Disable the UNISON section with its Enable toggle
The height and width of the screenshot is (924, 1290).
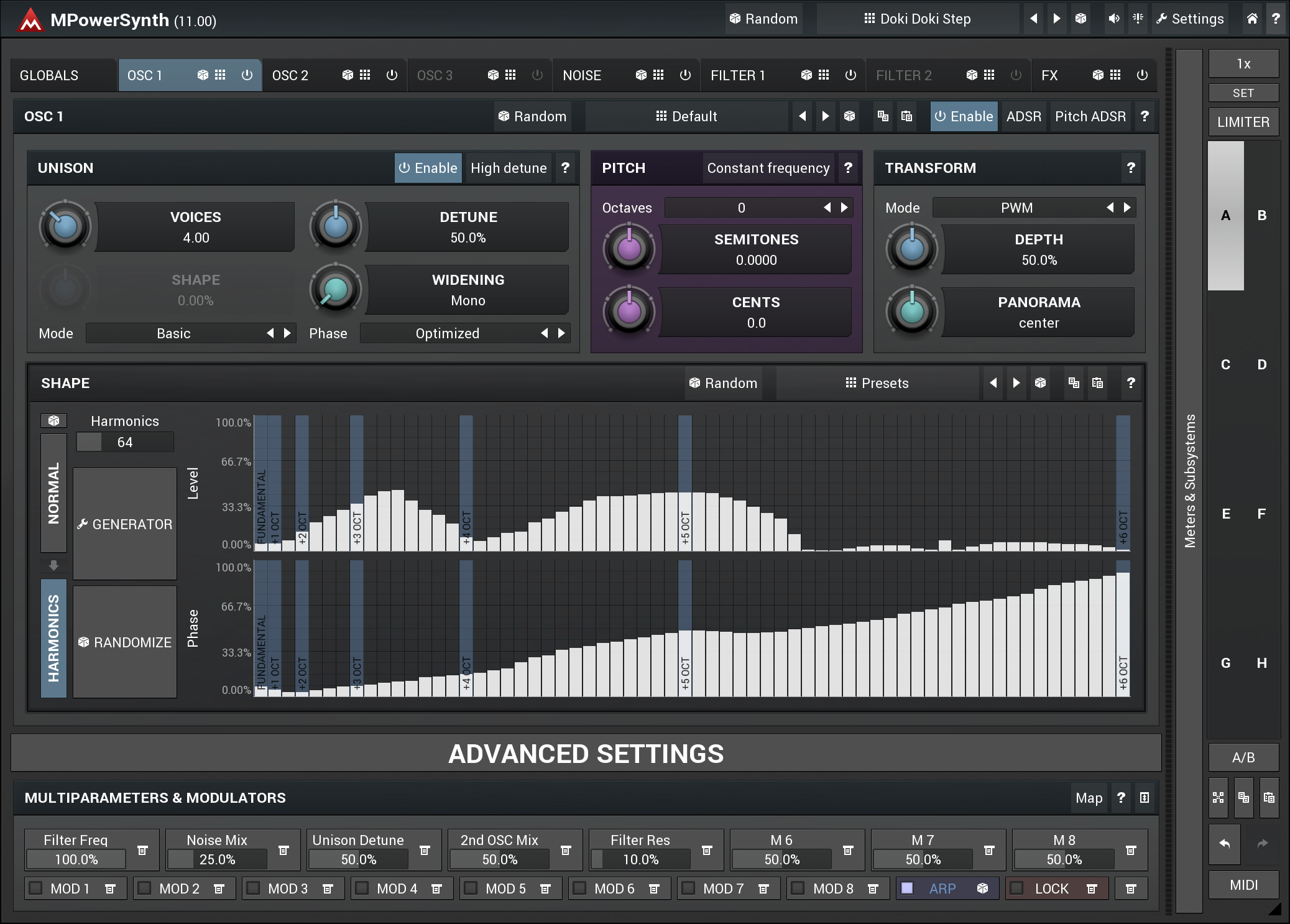[428, 168]
